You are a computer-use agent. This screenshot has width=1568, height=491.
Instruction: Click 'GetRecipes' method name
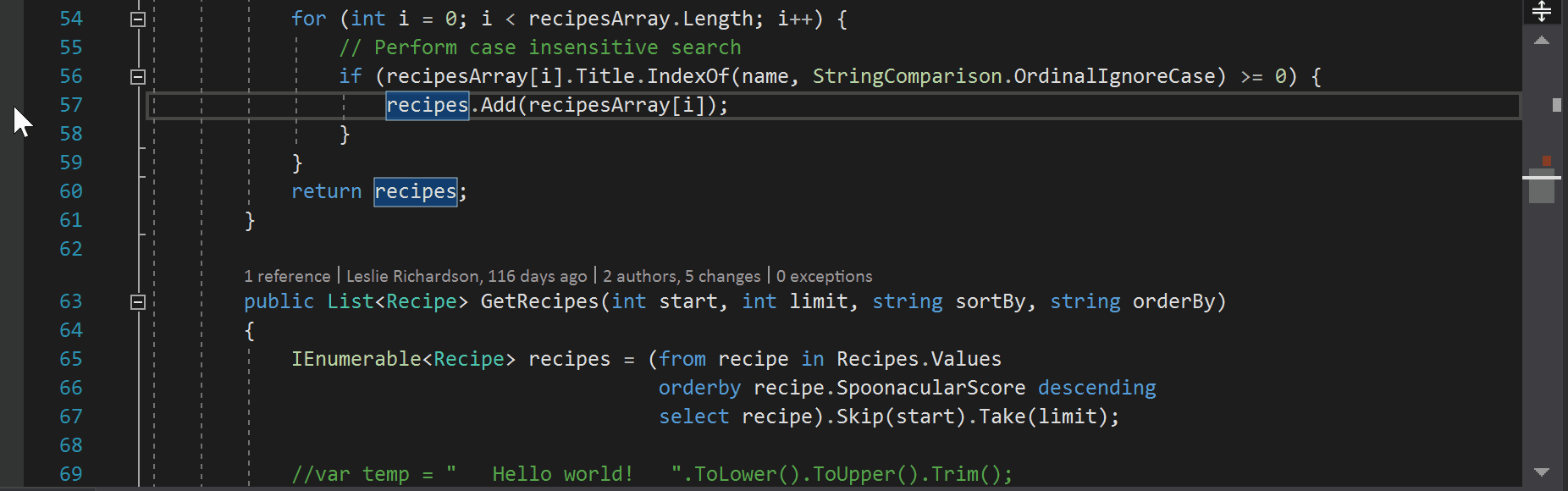click(x=540, y=301)
